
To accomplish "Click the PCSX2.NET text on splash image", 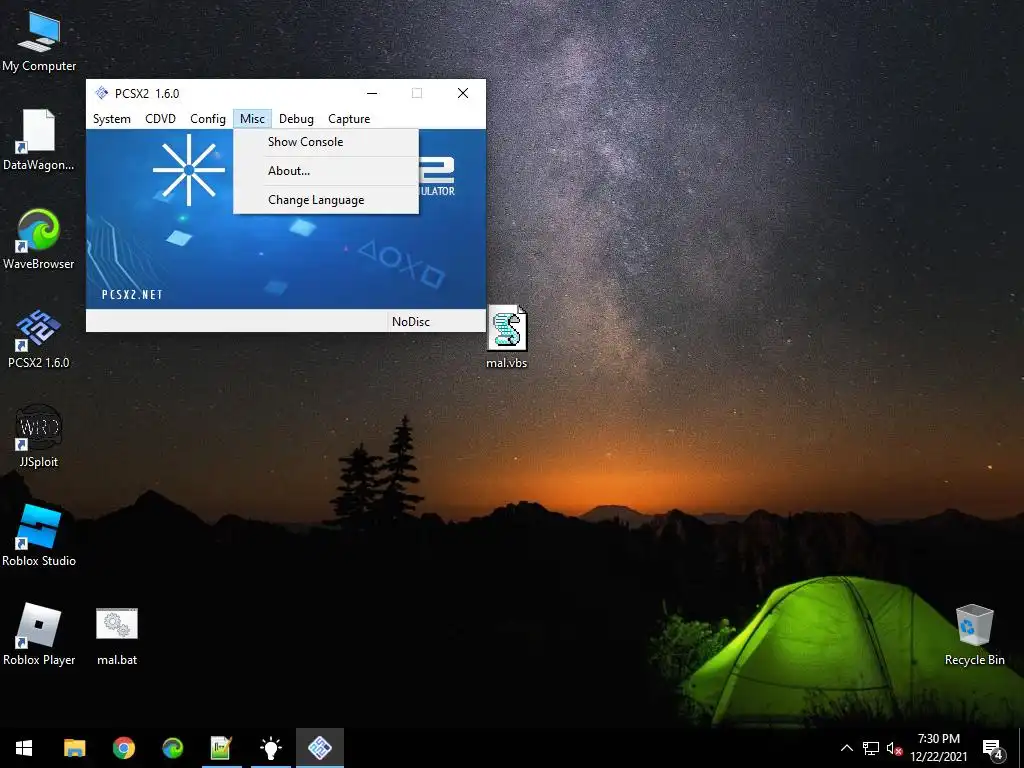I will point(132,295).
